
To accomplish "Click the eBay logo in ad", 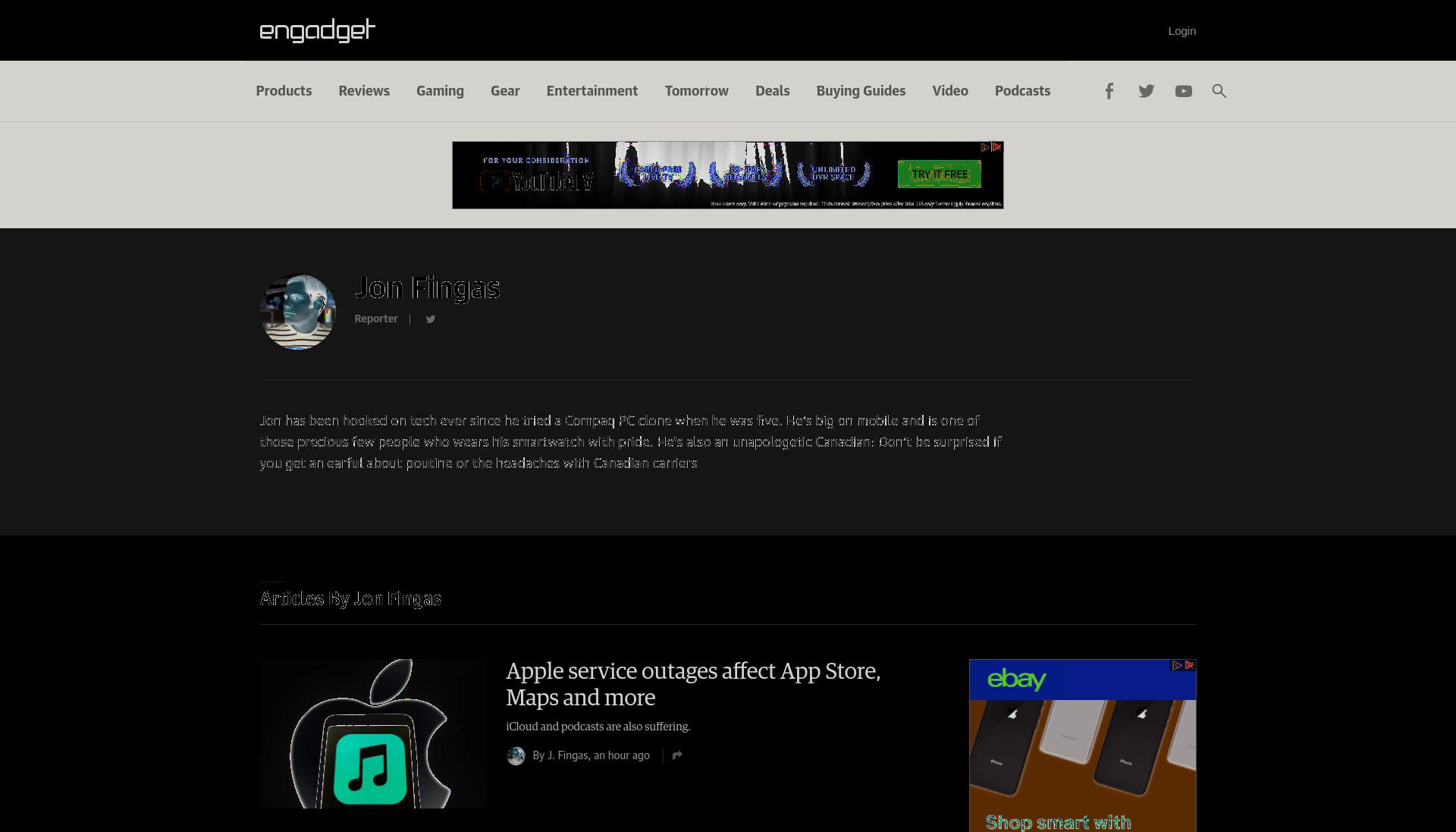I will point(1016,679).
